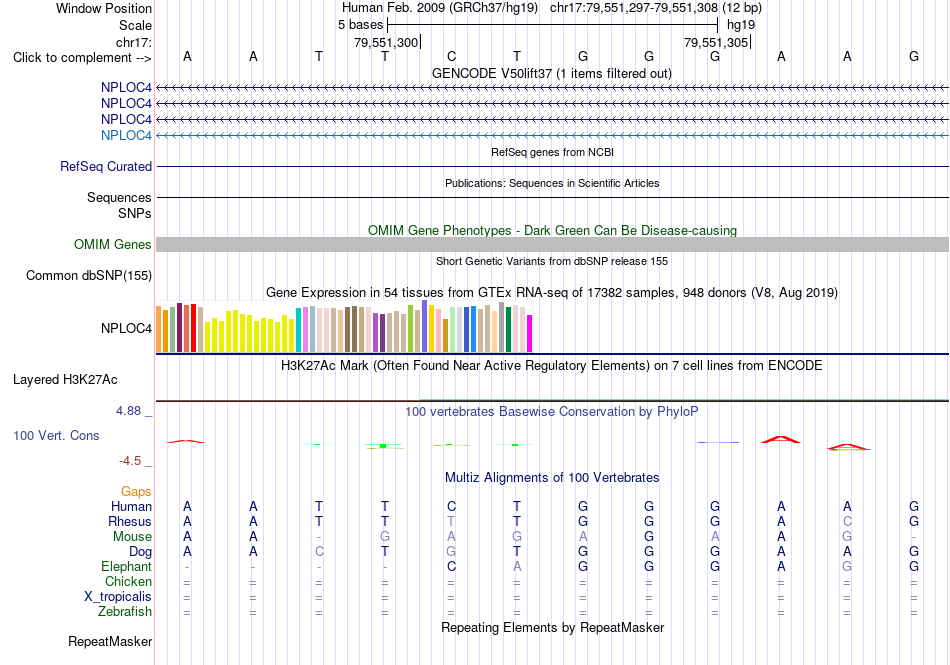The height and width of the screenshot is (665, 950).
Task: Select the 'Chicken' alignment row label
Action: (x=128, y=581)
